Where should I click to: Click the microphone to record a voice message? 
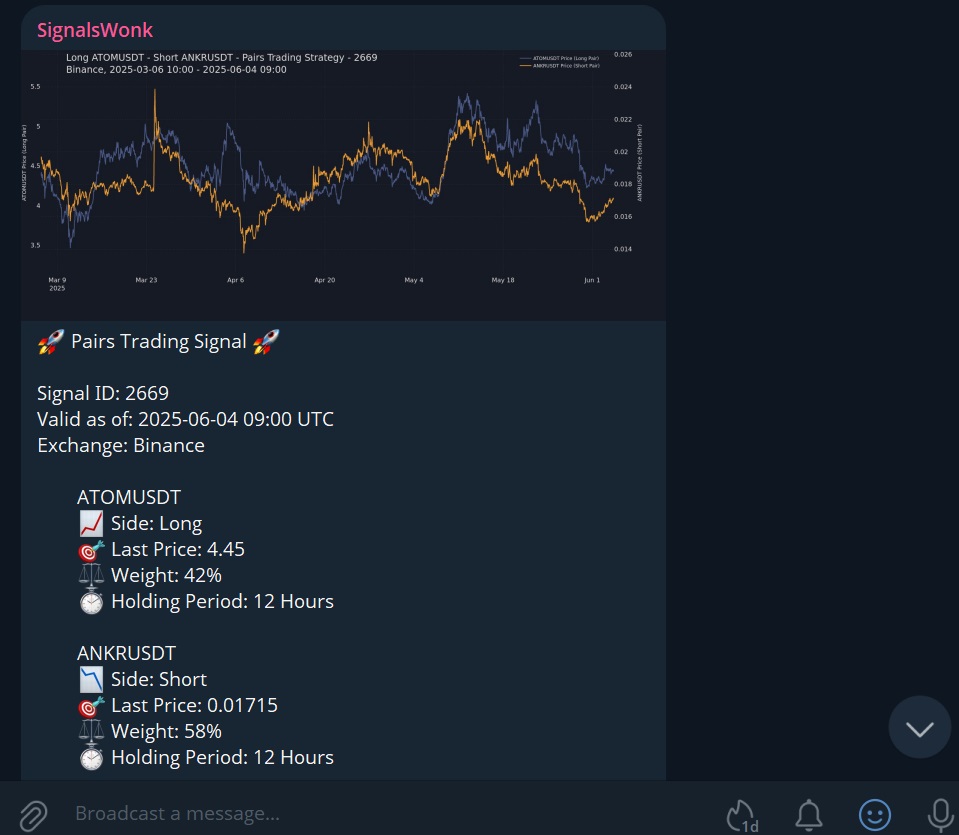point(938,813)
